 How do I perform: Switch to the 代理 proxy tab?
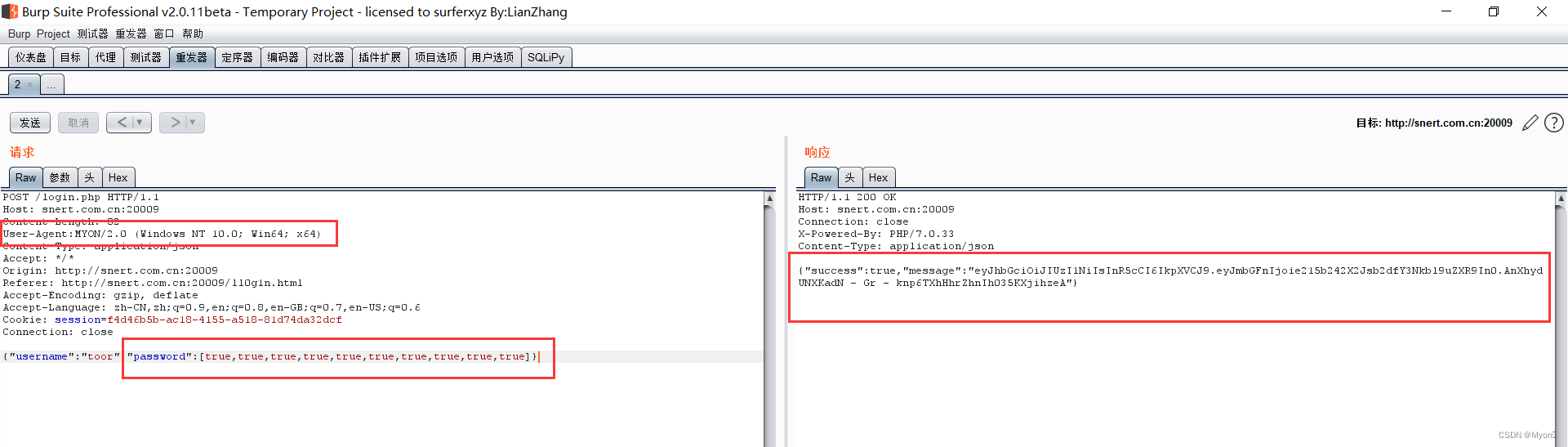[x=106, y=57]
